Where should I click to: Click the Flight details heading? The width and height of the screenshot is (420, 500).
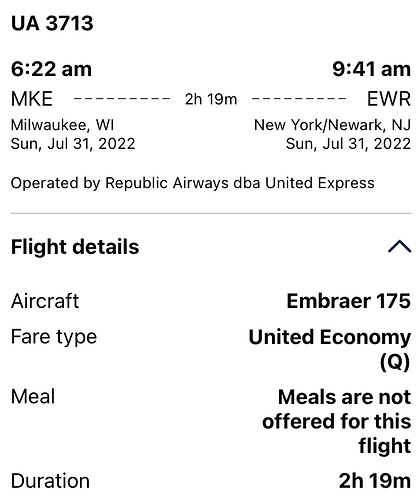(x=75, y=247)
